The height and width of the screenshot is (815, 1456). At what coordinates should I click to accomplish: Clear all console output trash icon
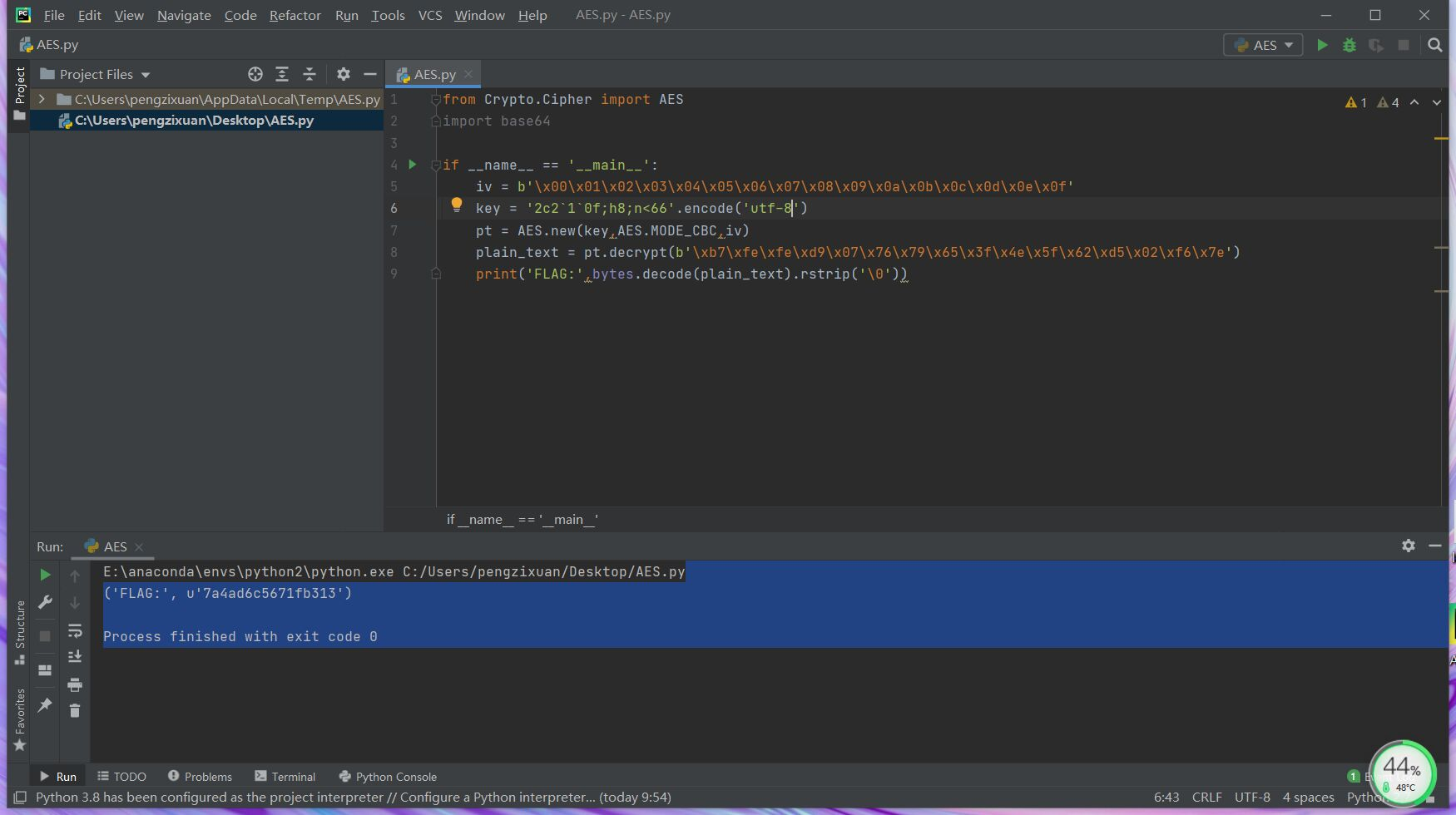click(x=75, y=710)
